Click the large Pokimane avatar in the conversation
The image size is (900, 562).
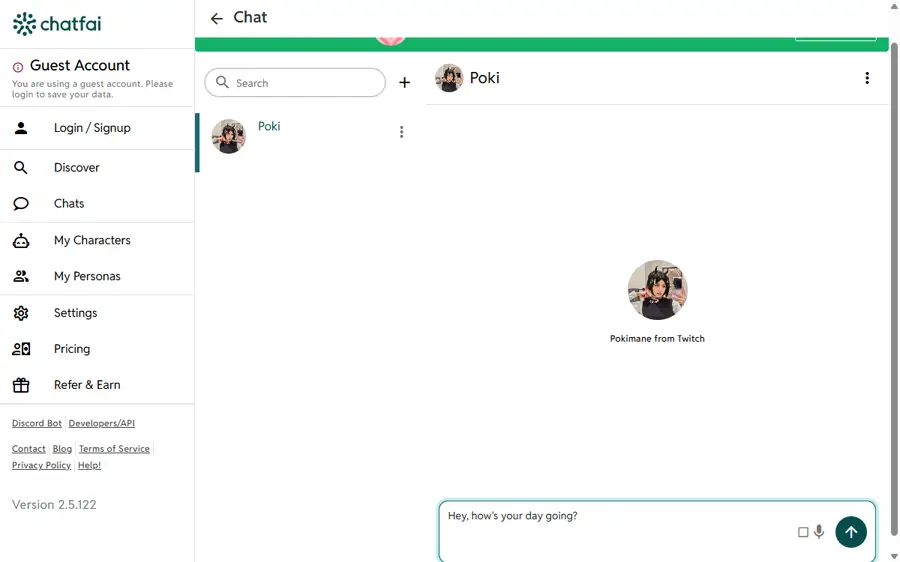click(x=657, y=290)
